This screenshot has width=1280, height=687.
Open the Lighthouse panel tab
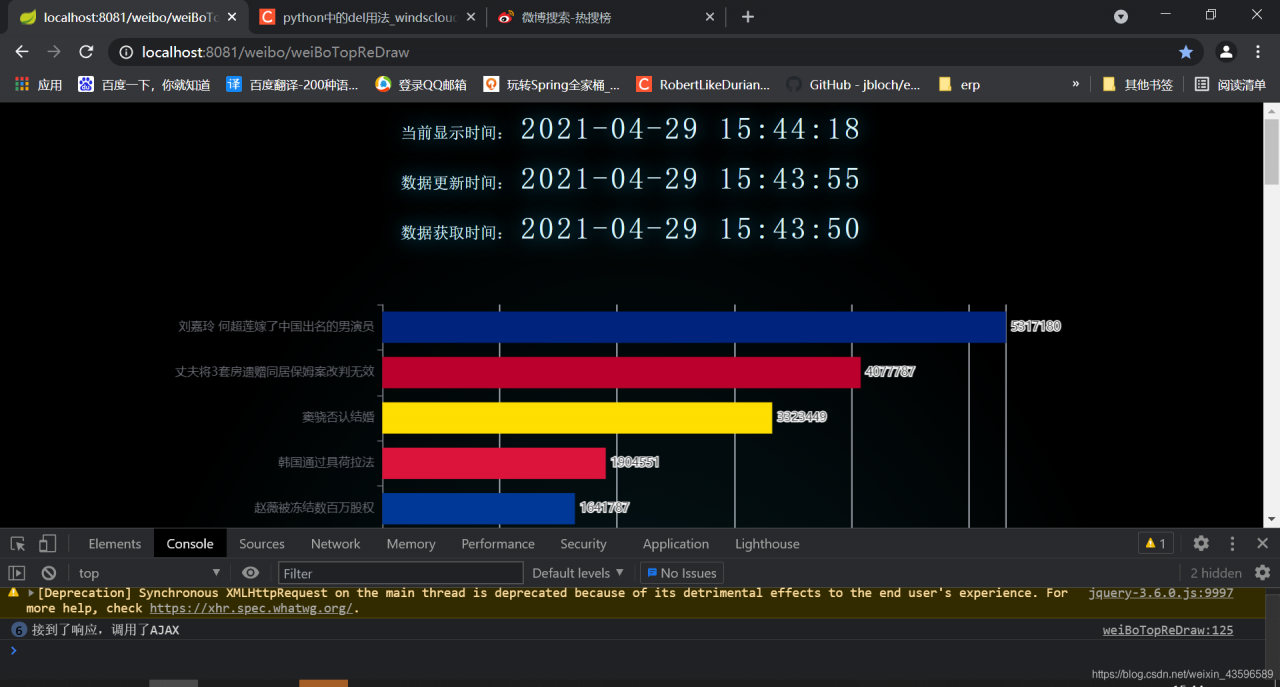pos(767,544)
